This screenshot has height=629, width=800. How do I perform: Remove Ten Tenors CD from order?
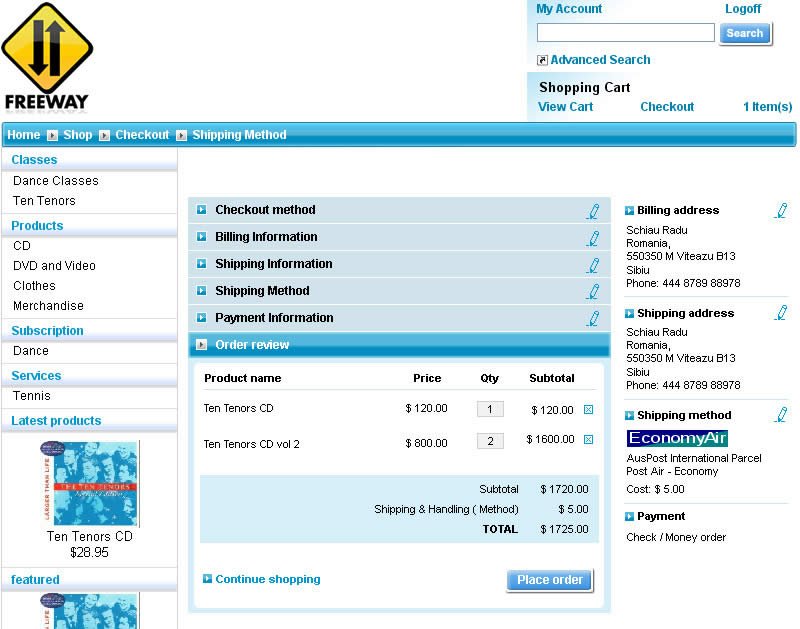tap(588, 409)
